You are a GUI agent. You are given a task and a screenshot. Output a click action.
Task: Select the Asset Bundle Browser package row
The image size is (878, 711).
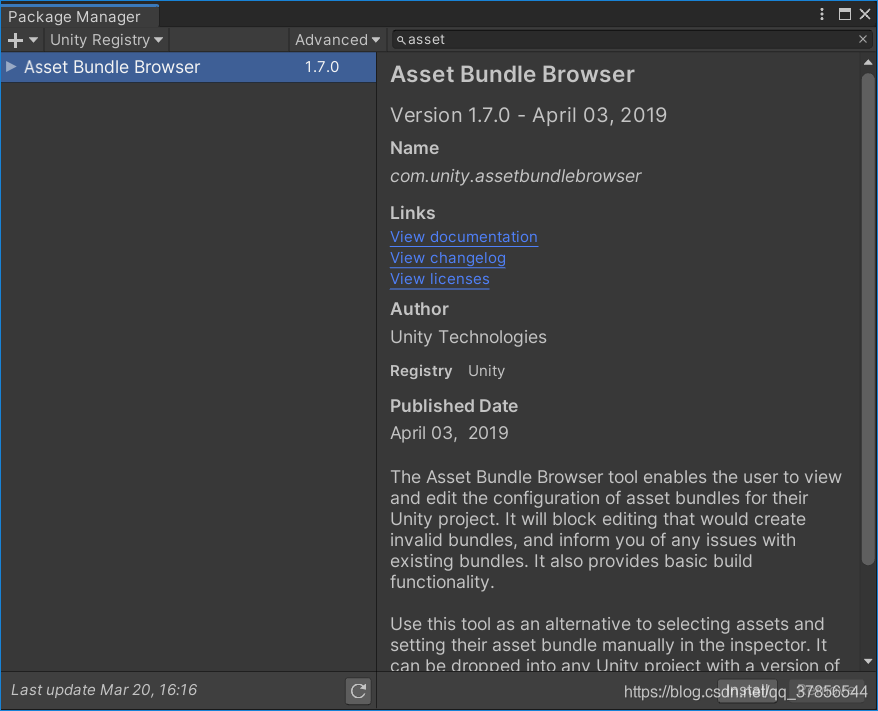point(188,67)
